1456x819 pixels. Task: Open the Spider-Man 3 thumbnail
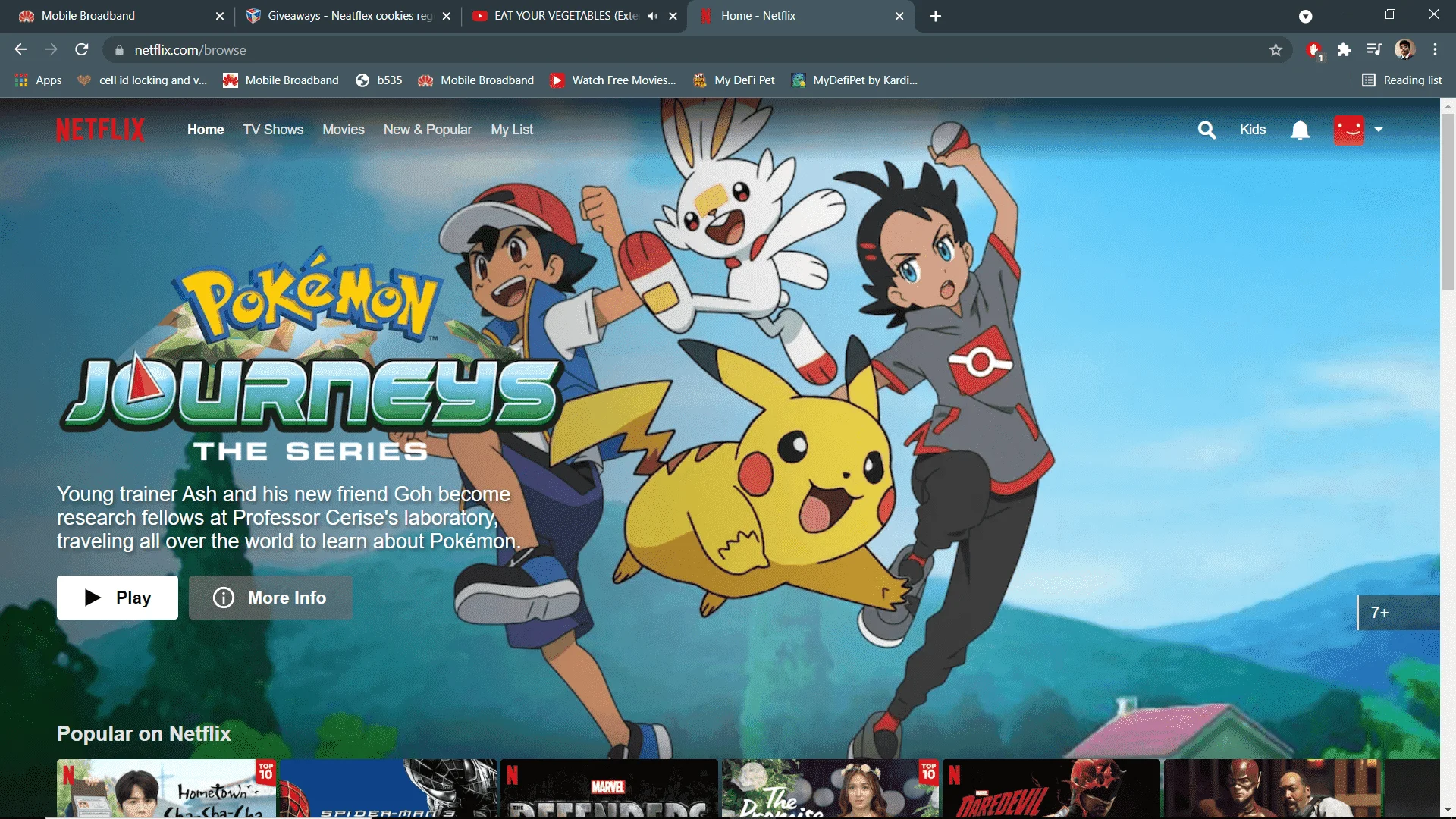[x=389, y=789]
